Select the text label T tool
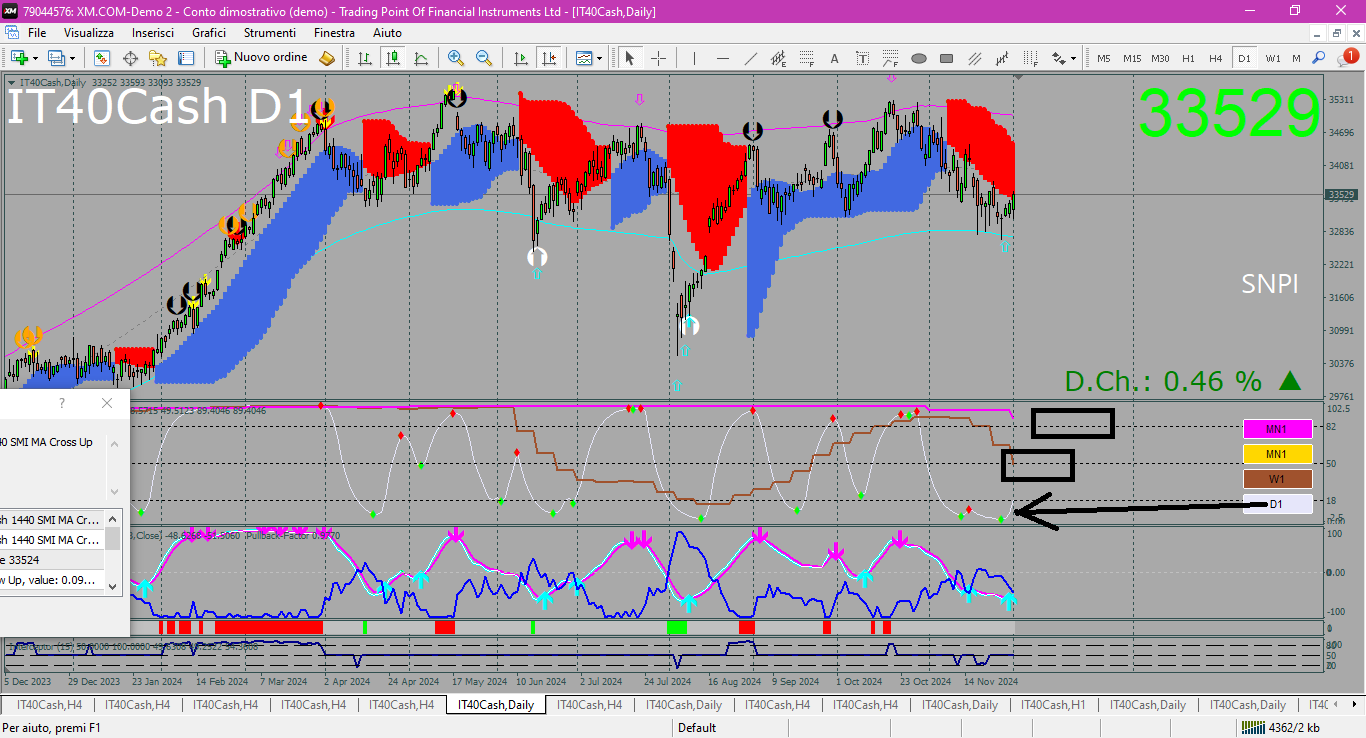This screenshot has width=1366, height=738. click(862, 58)
